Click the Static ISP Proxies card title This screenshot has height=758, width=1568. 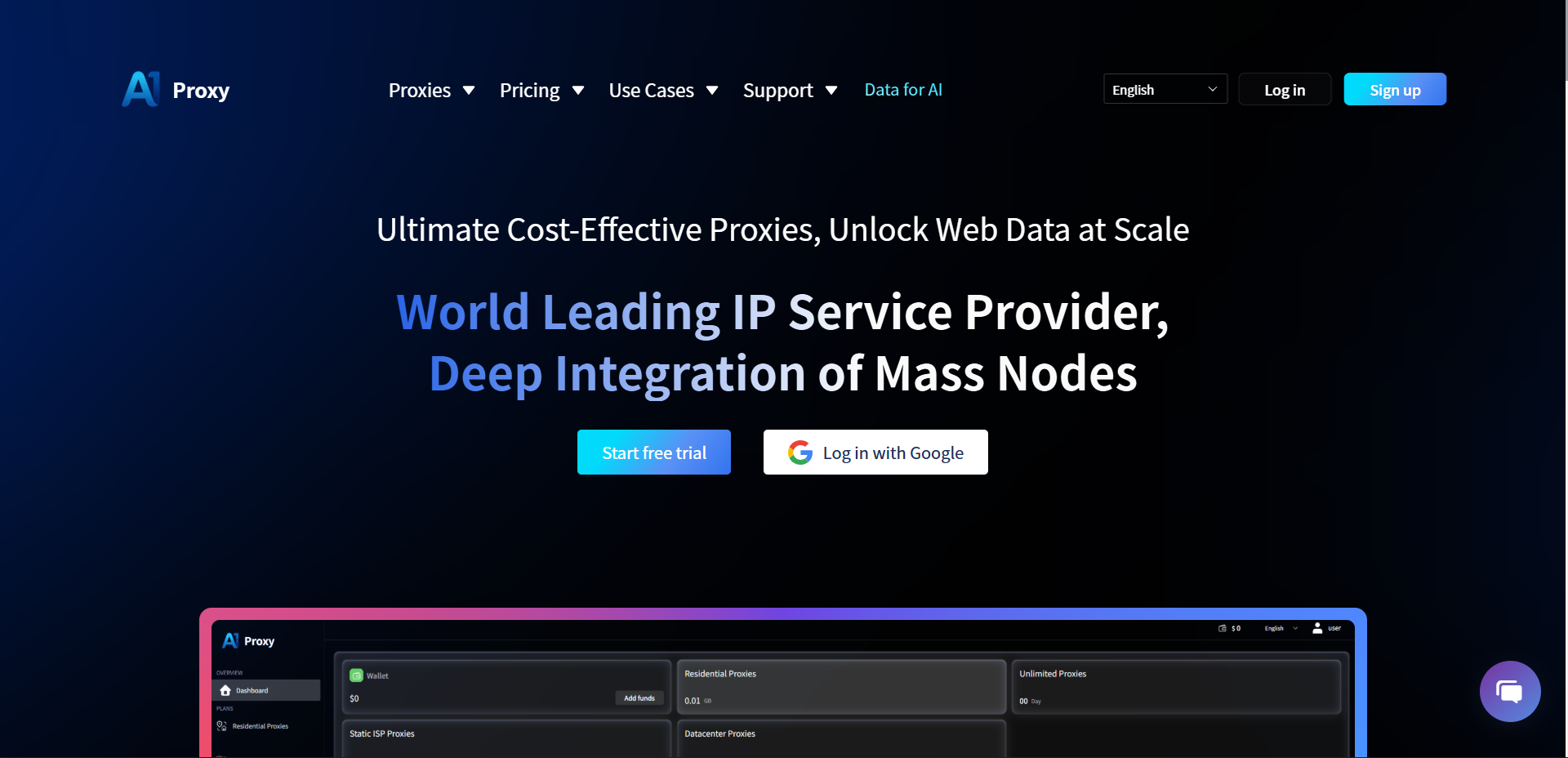point(382,733)
